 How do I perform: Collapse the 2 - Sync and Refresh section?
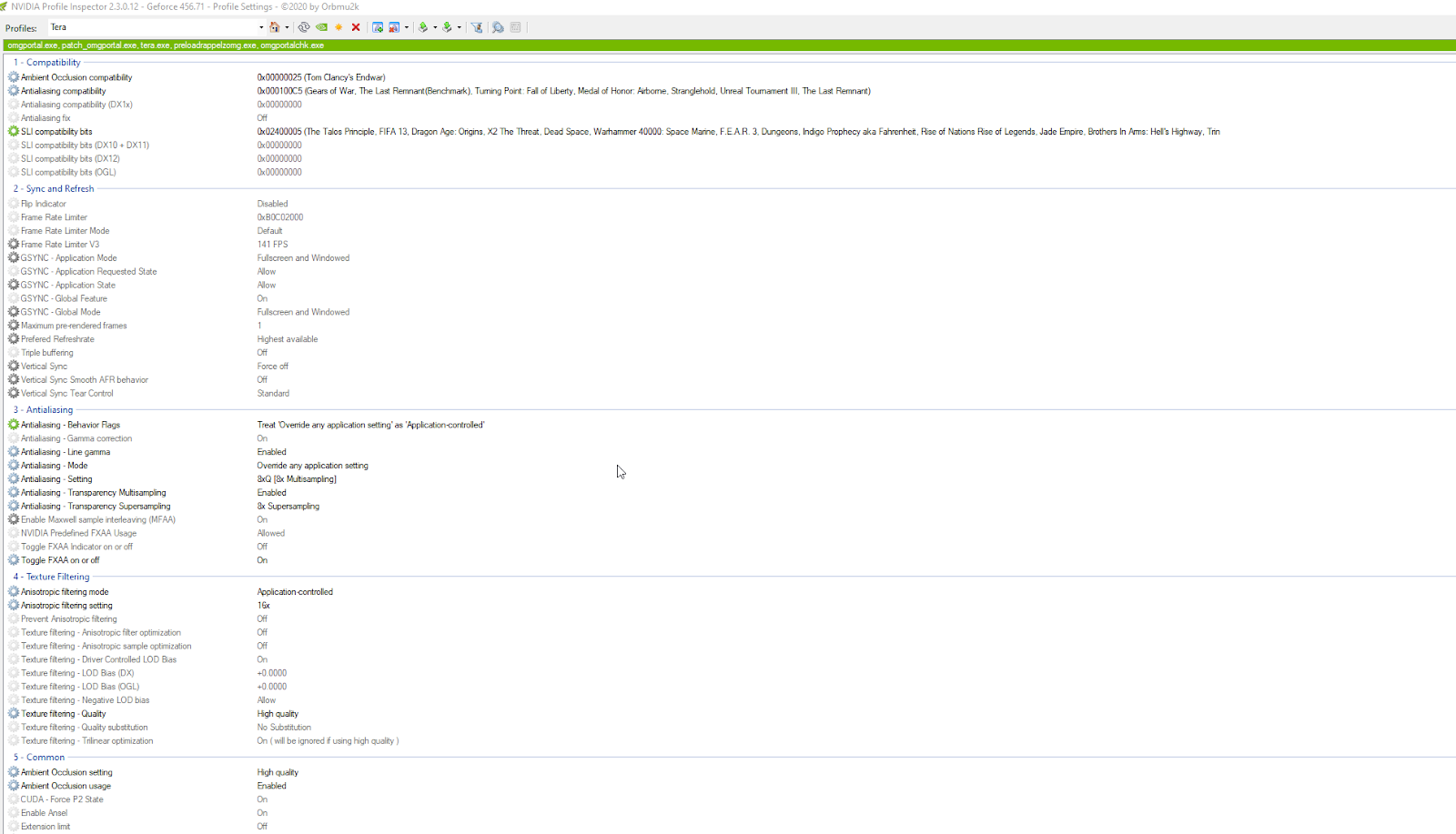(x=54, y=189)
